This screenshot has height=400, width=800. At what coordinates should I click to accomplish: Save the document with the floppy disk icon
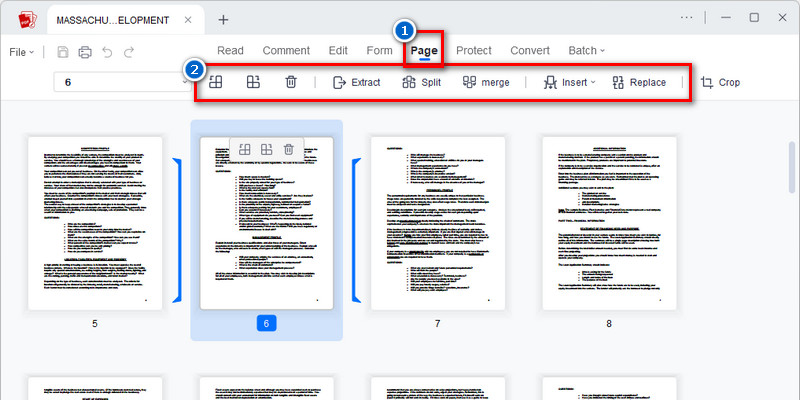(63, 52)
